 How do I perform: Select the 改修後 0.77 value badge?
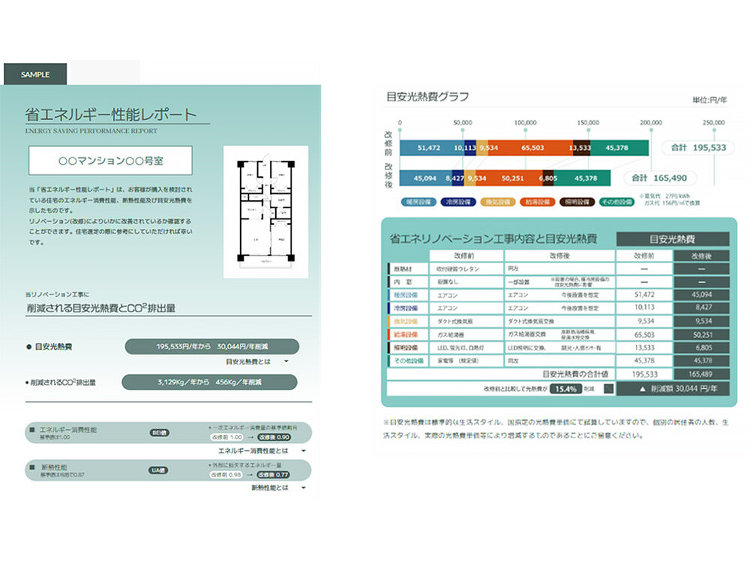(x=273, y=475)
